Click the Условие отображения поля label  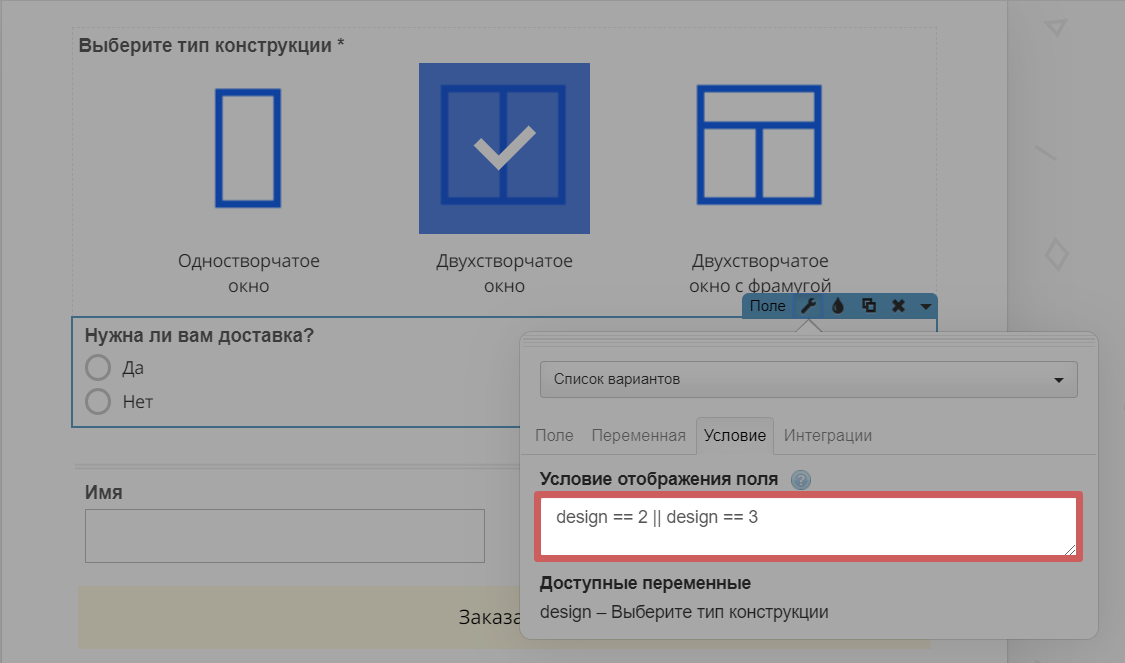(x=659, y=479)
